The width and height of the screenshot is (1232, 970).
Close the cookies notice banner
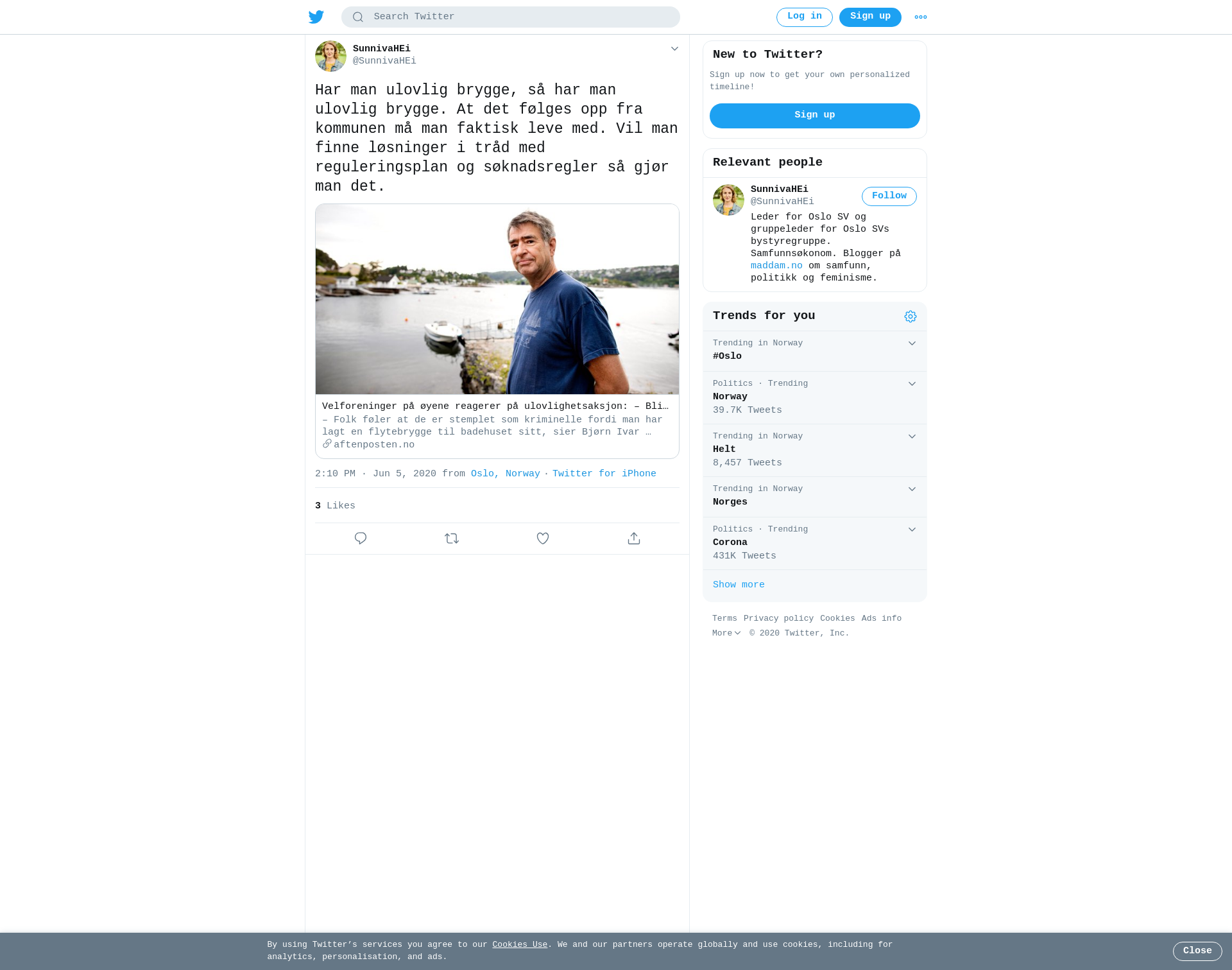click(1197, 951)
